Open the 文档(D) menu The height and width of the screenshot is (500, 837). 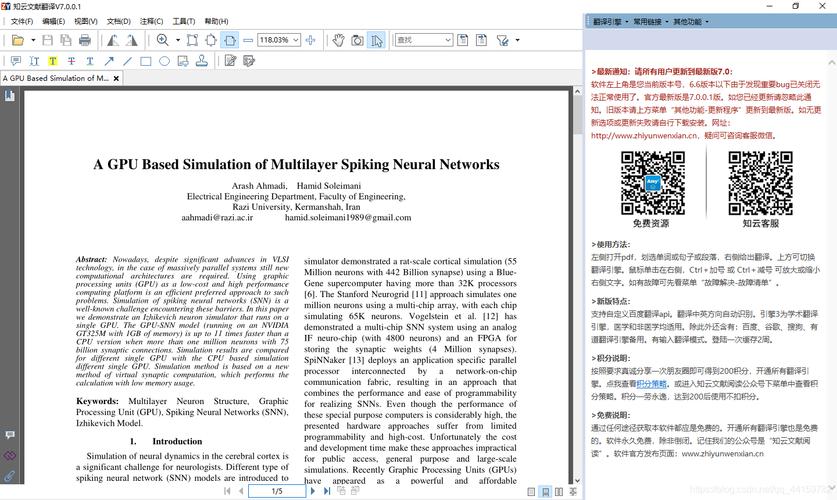(x=119, y=21)
